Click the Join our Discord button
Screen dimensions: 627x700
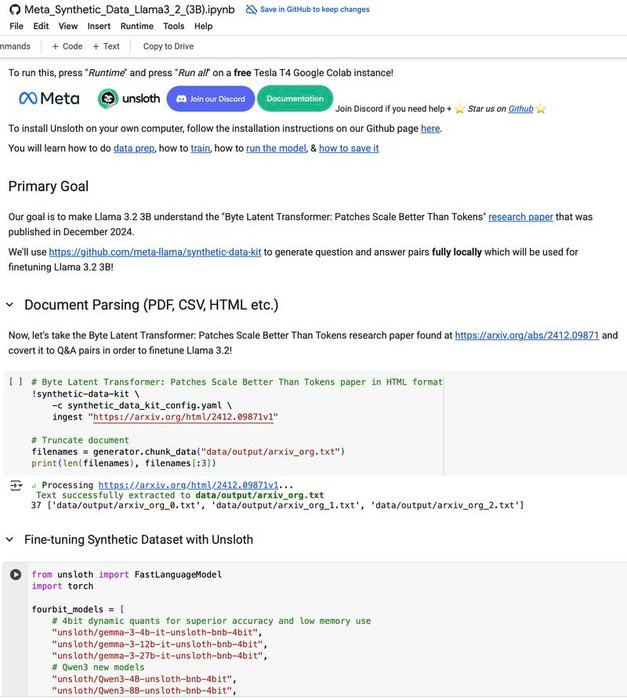click(210, 98)
